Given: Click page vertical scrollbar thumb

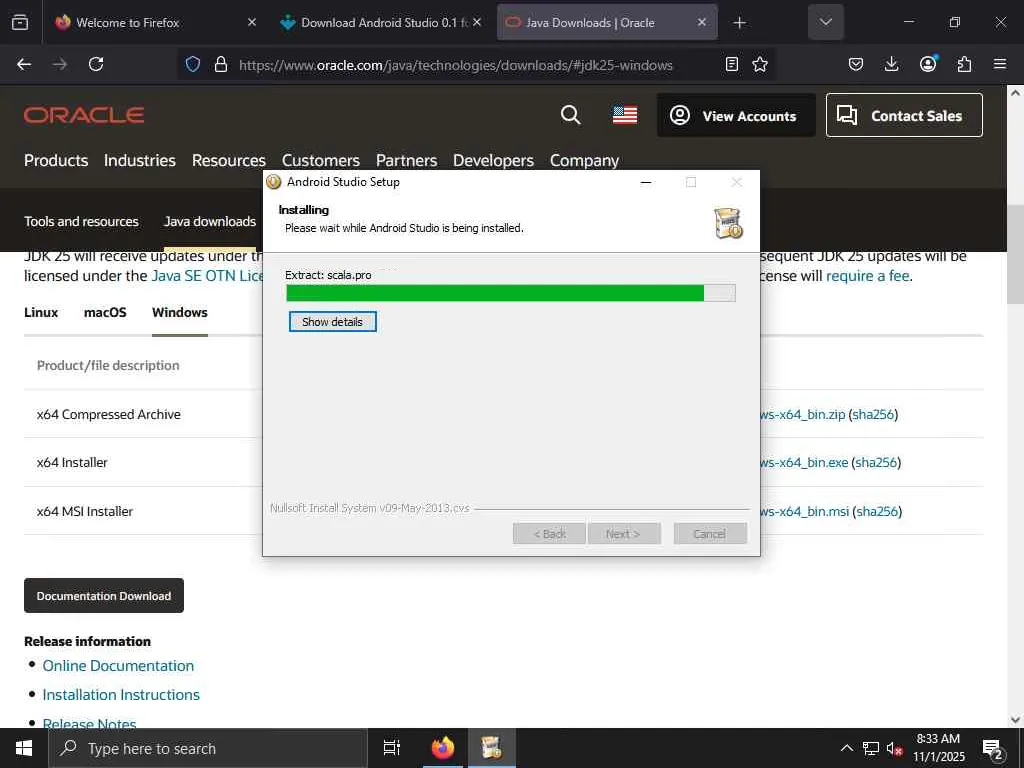Looking at the screenshot, I should coord(1015,253).
